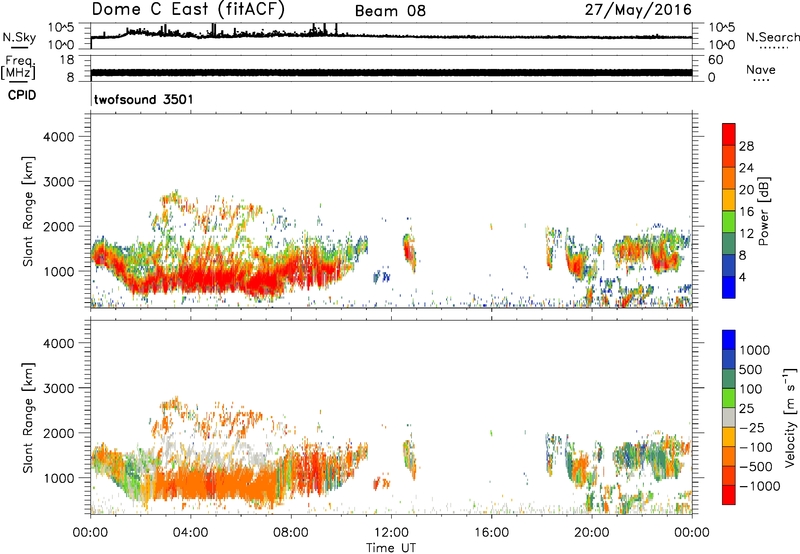Click the "500" label on Velocity color bar

tap(752, 370)
